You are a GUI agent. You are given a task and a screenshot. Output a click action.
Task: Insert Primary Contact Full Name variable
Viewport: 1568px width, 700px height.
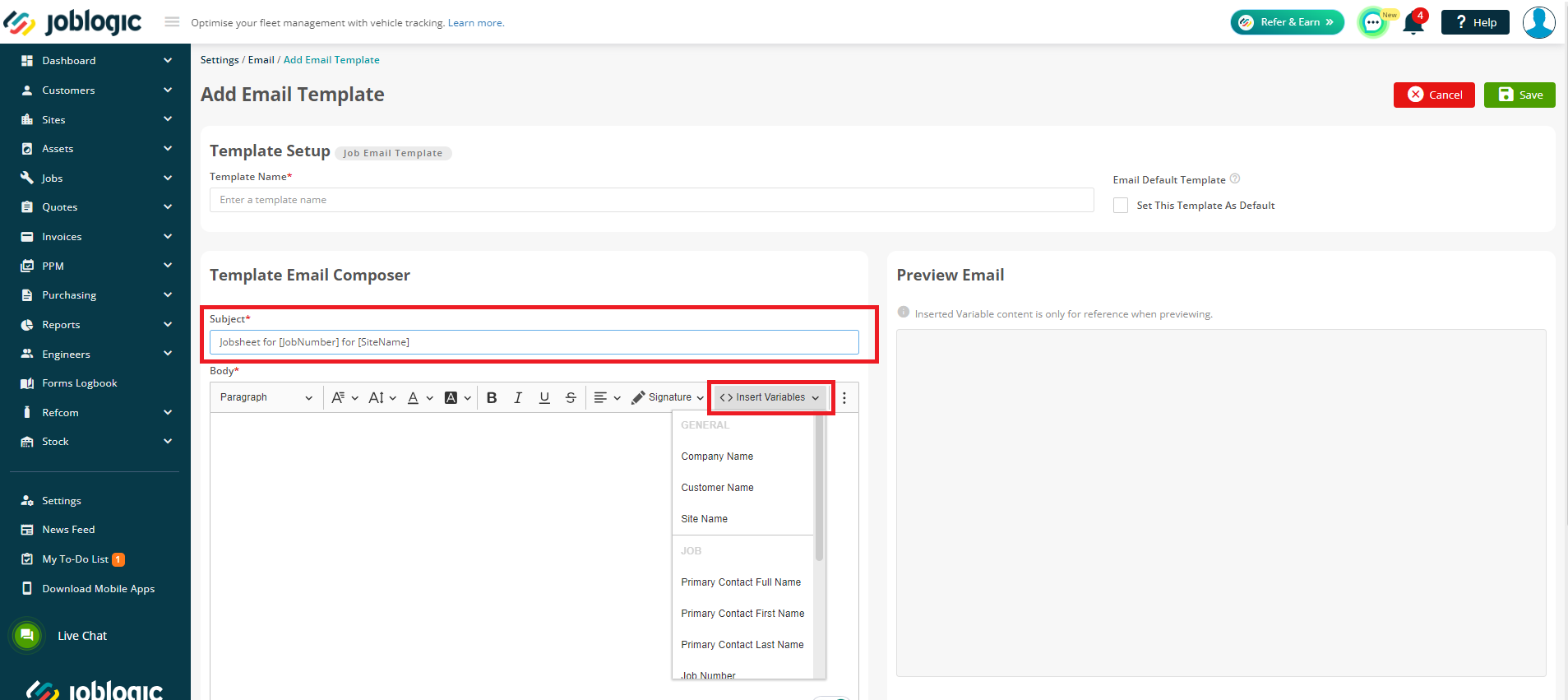741,582
